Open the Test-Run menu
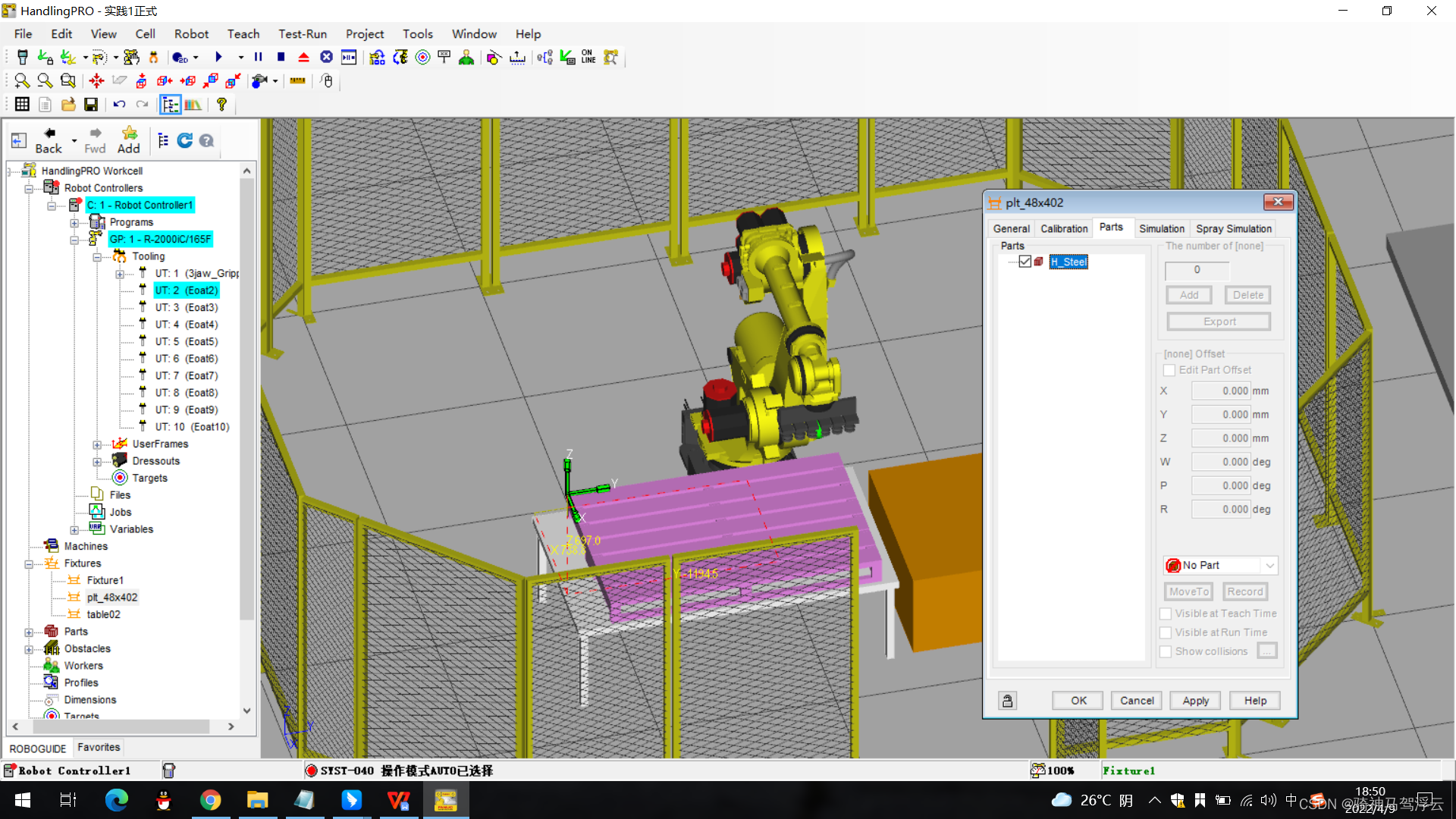This screenshot has width=1456, height=819. click(x=303, y=34)
